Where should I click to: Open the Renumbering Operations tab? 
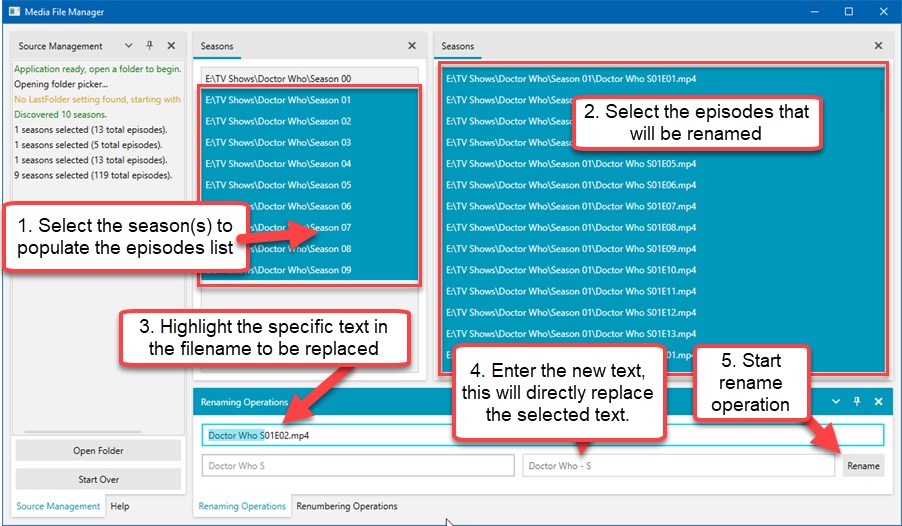pyautogui.click(x=347, y=506)
